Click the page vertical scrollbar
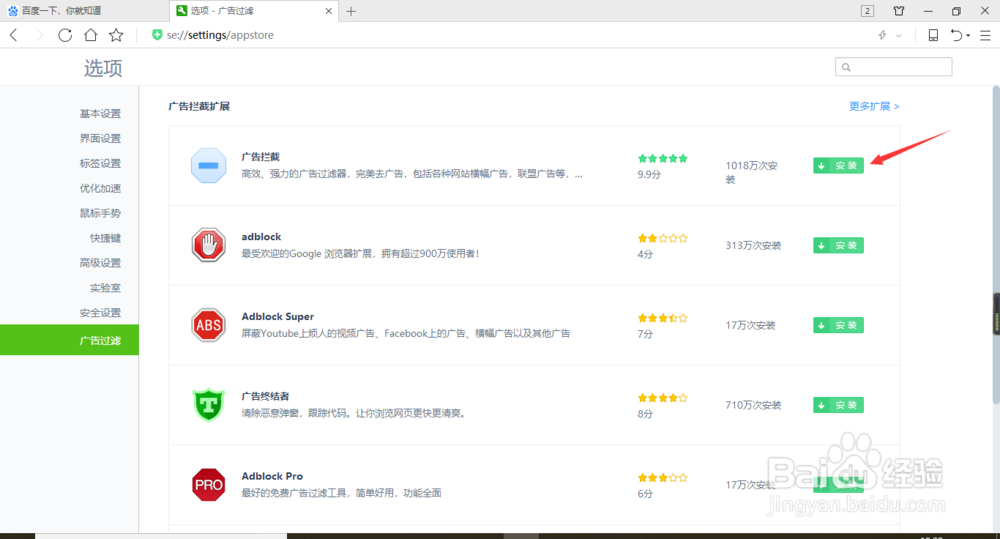Viewport: 1000px width, 539px height. (x=996, y=245)
